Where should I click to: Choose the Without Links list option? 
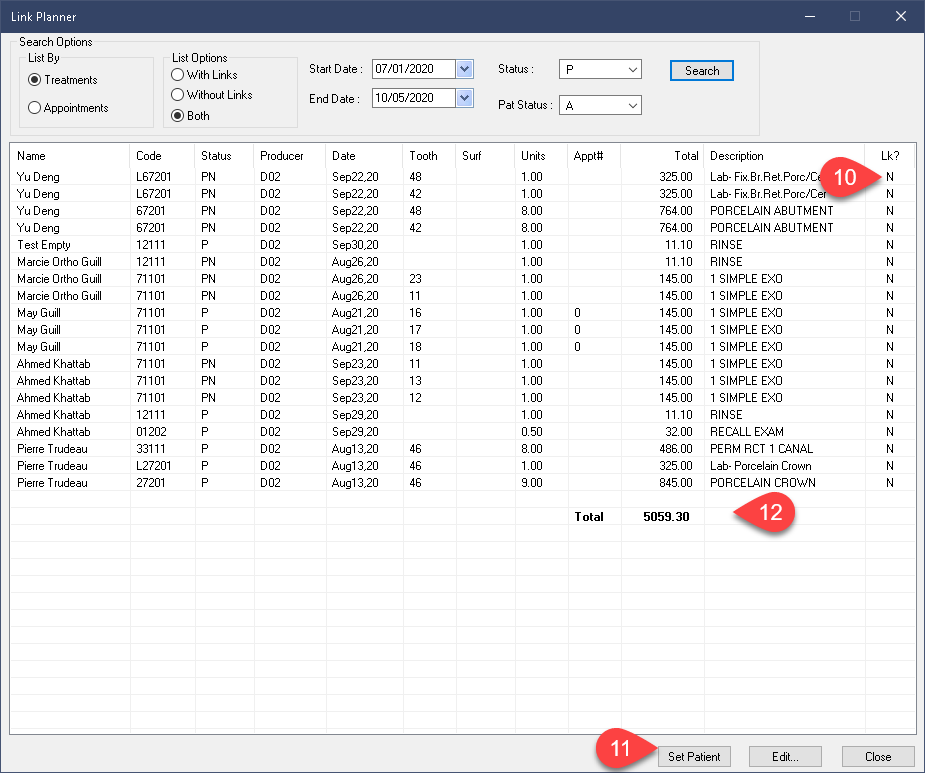coord(178,94)
